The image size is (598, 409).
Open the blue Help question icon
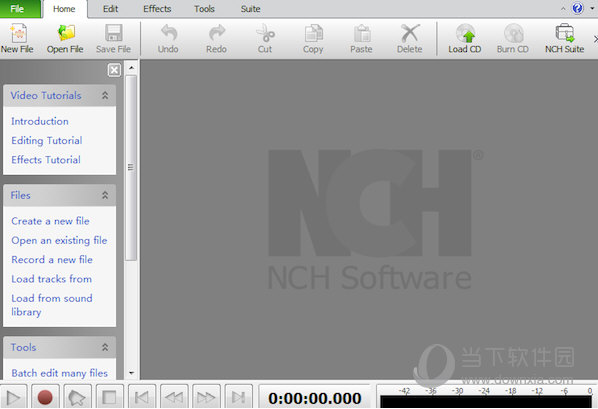(578, 8)
